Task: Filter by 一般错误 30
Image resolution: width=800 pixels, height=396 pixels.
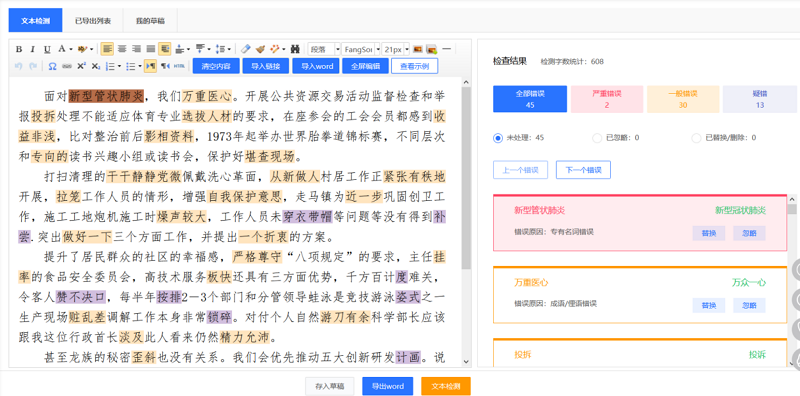Action: pos(683,99)
